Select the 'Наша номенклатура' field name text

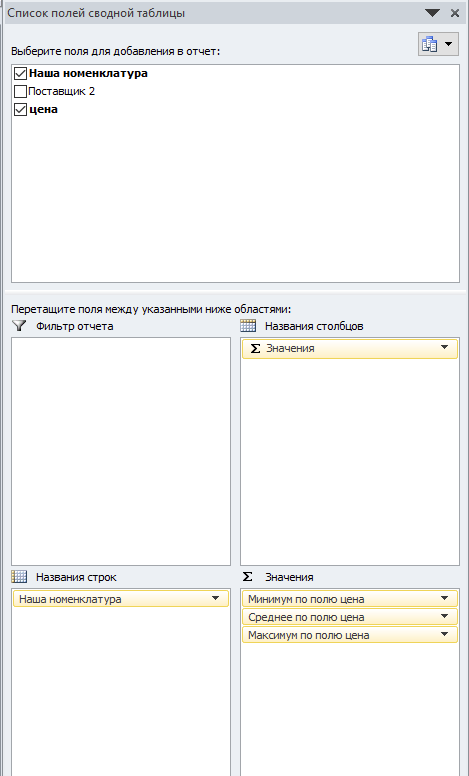click(88, 73)
